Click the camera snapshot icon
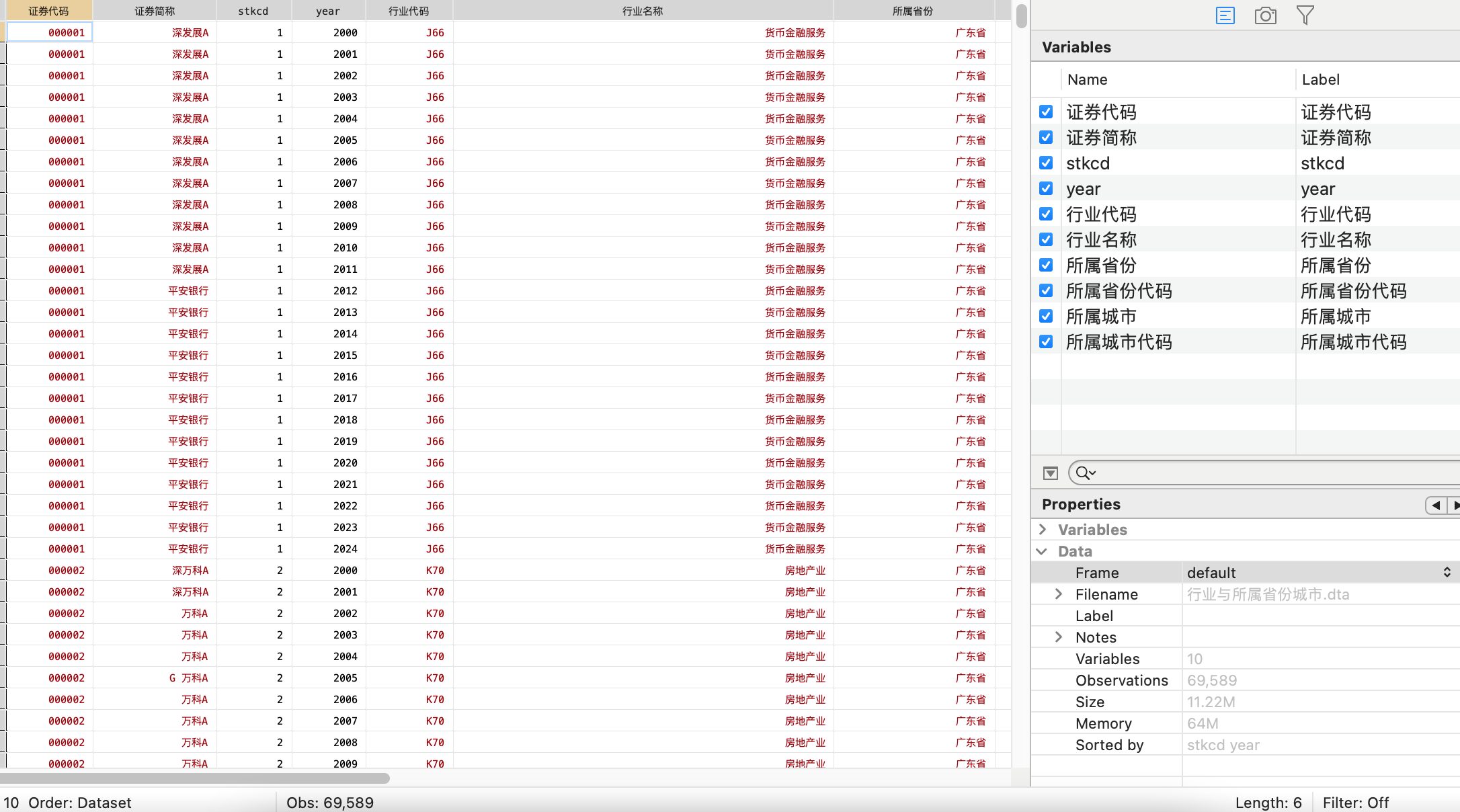 [x=1265, y=15]
